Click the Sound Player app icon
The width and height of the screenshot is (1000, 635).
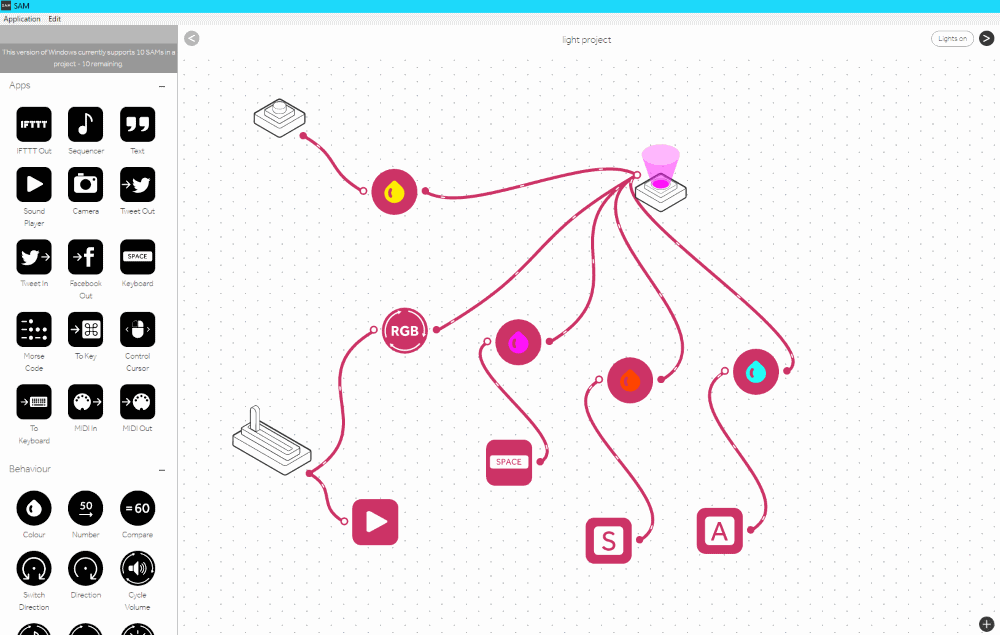[x=33, y=184]
